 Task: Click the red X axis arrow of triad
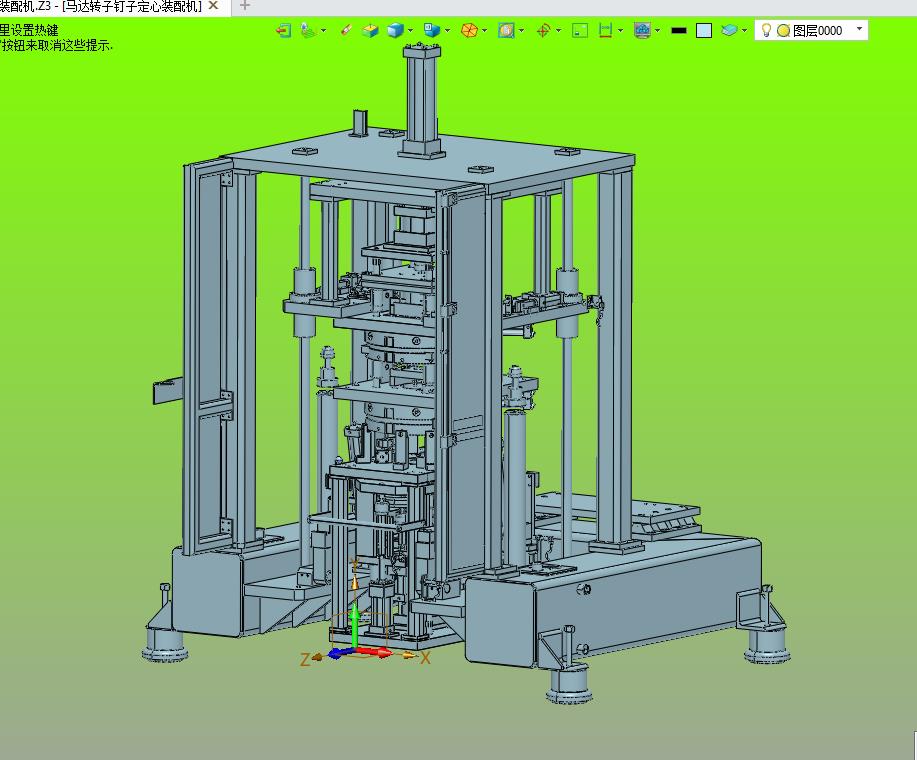point(374,651)
